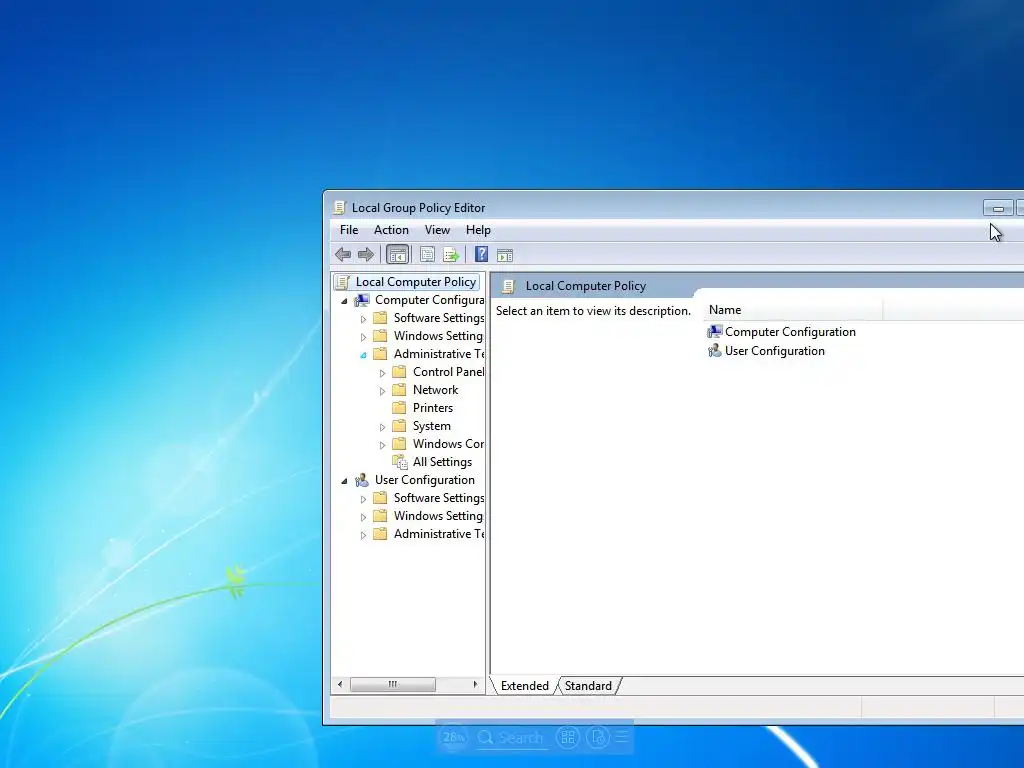Click the Computer Configuration monitor icon in the tree

(362, 300)
